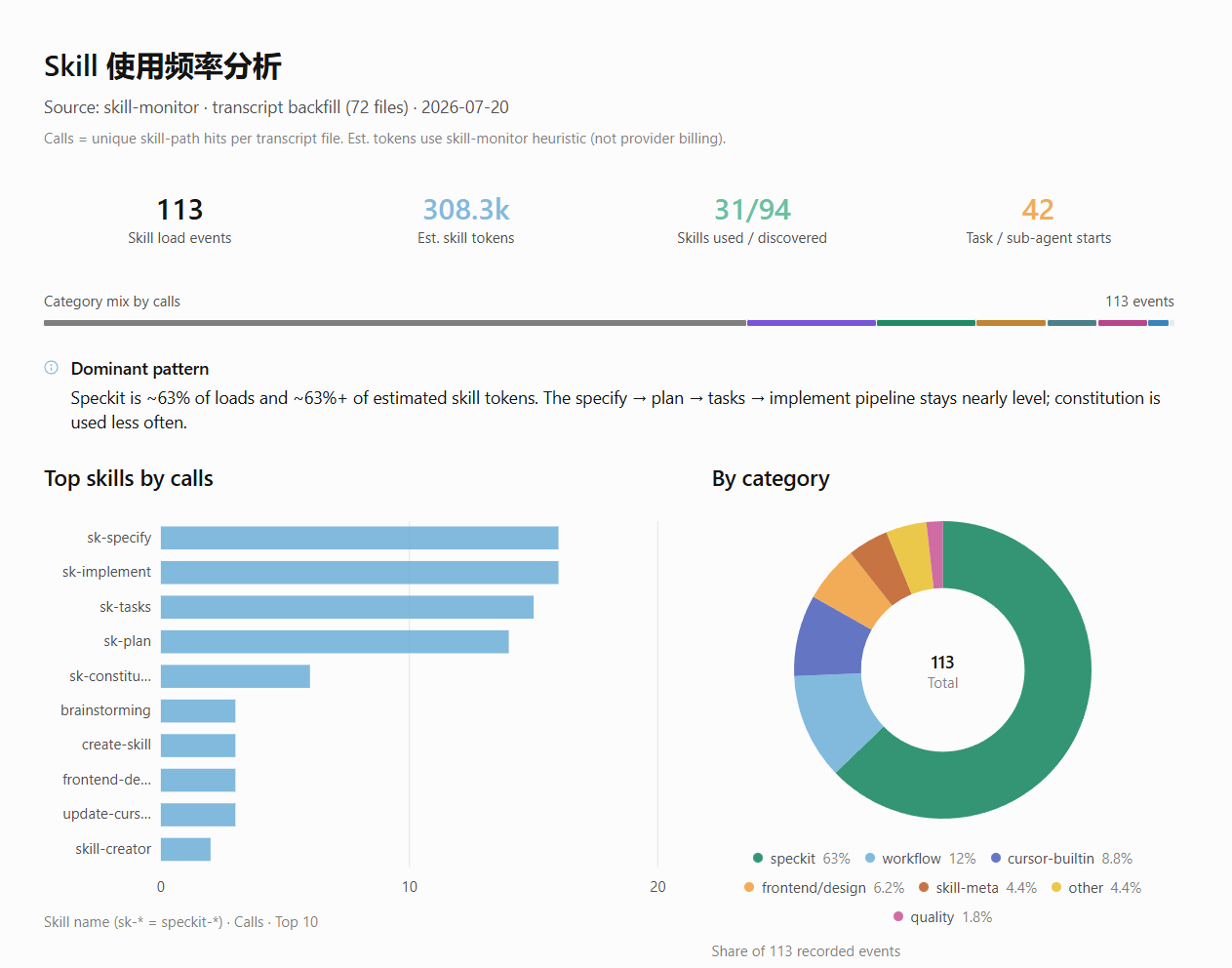The image size is (1232, 968).
Task: Click the Source skill-monitor subtitle line
Action: (x=276, y=107)
